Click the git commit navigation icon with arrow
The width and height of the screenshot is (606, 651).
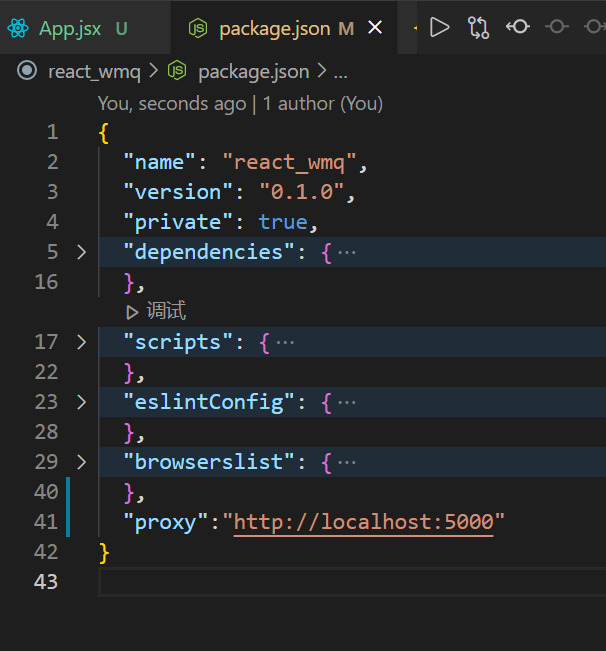pos(517,27)
